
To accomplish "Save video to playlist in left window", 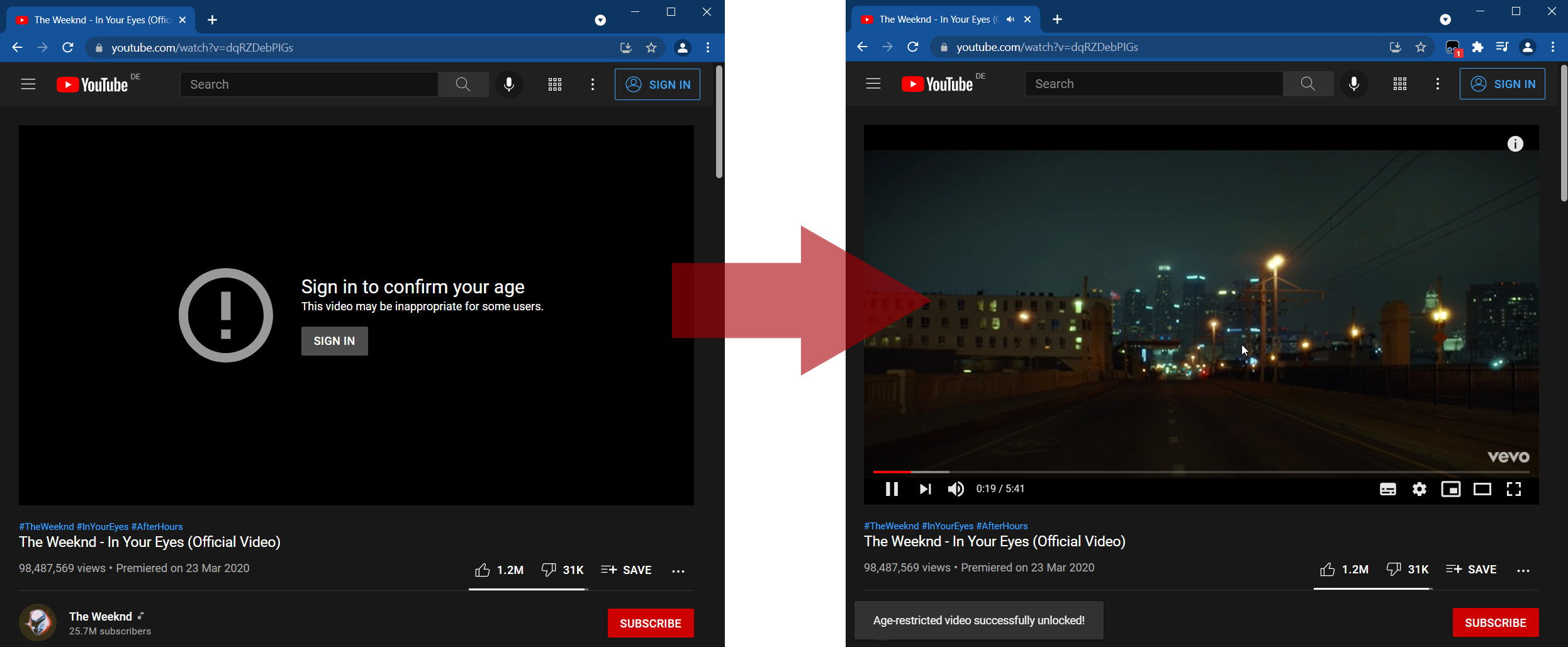I will (626, 570).
